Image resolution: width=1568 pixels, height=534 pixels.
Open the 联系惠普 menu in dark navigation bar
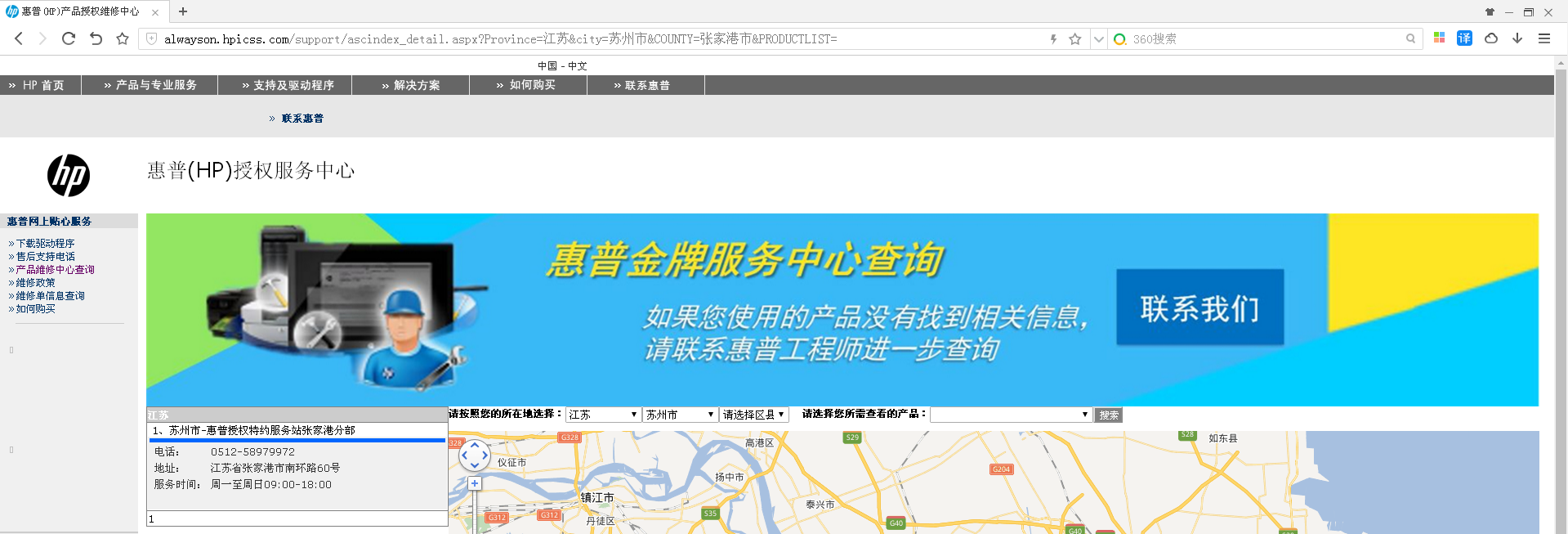point(641,85)
